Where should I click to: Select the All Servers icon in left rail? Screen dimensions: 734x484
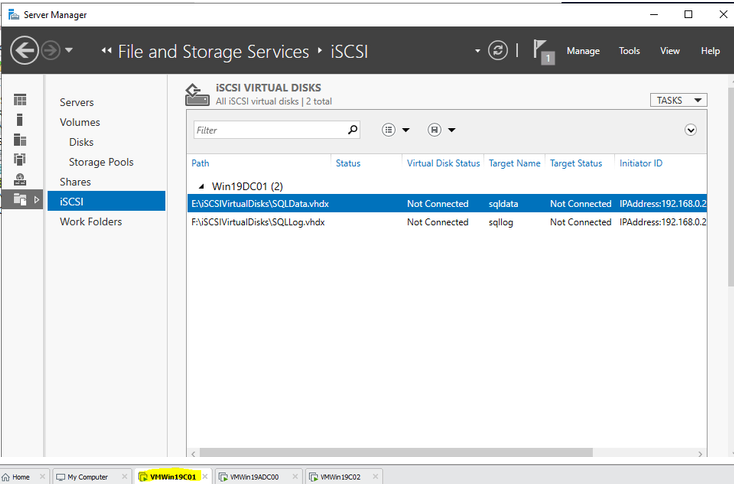tap(20, 140)
